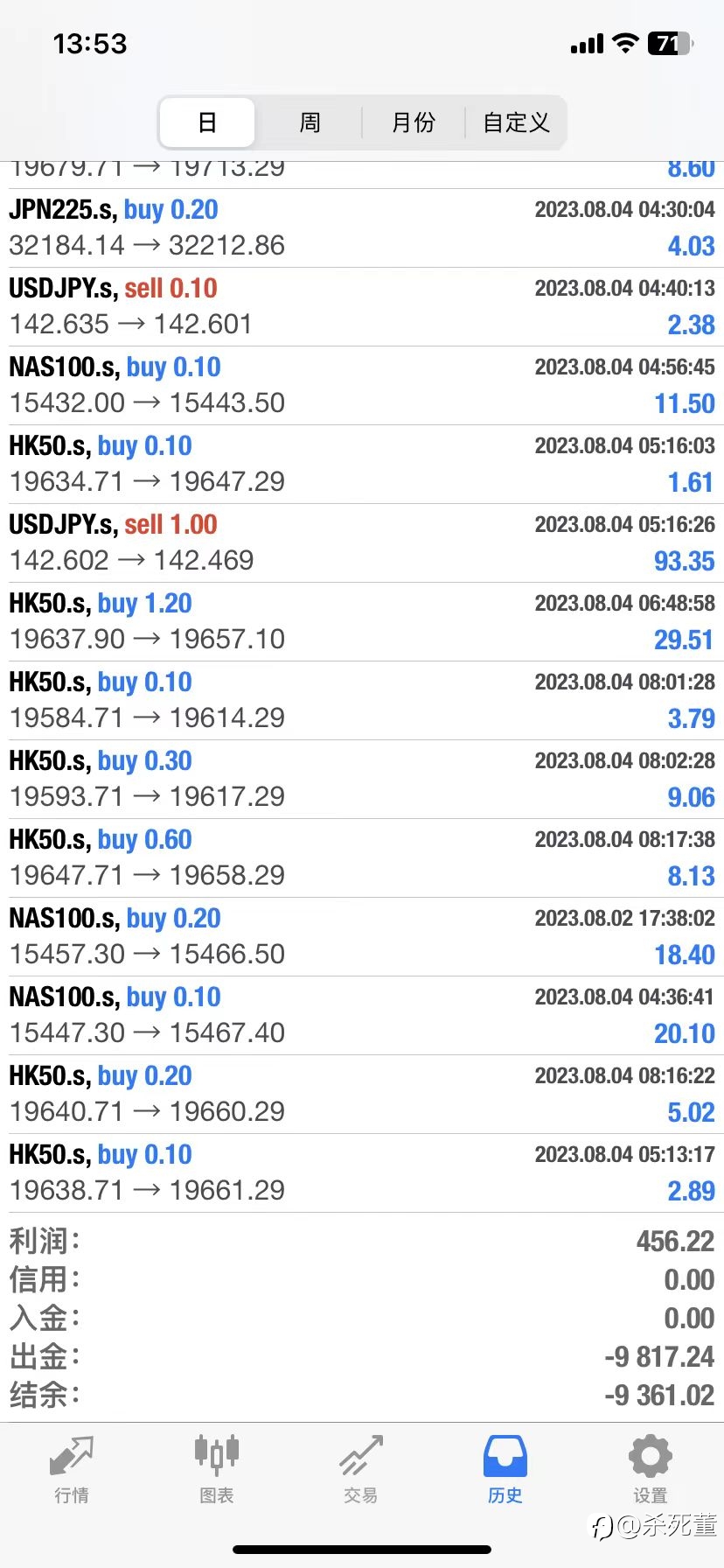
Task: Tap the 18.40 profit value
Action: [685, 955]
